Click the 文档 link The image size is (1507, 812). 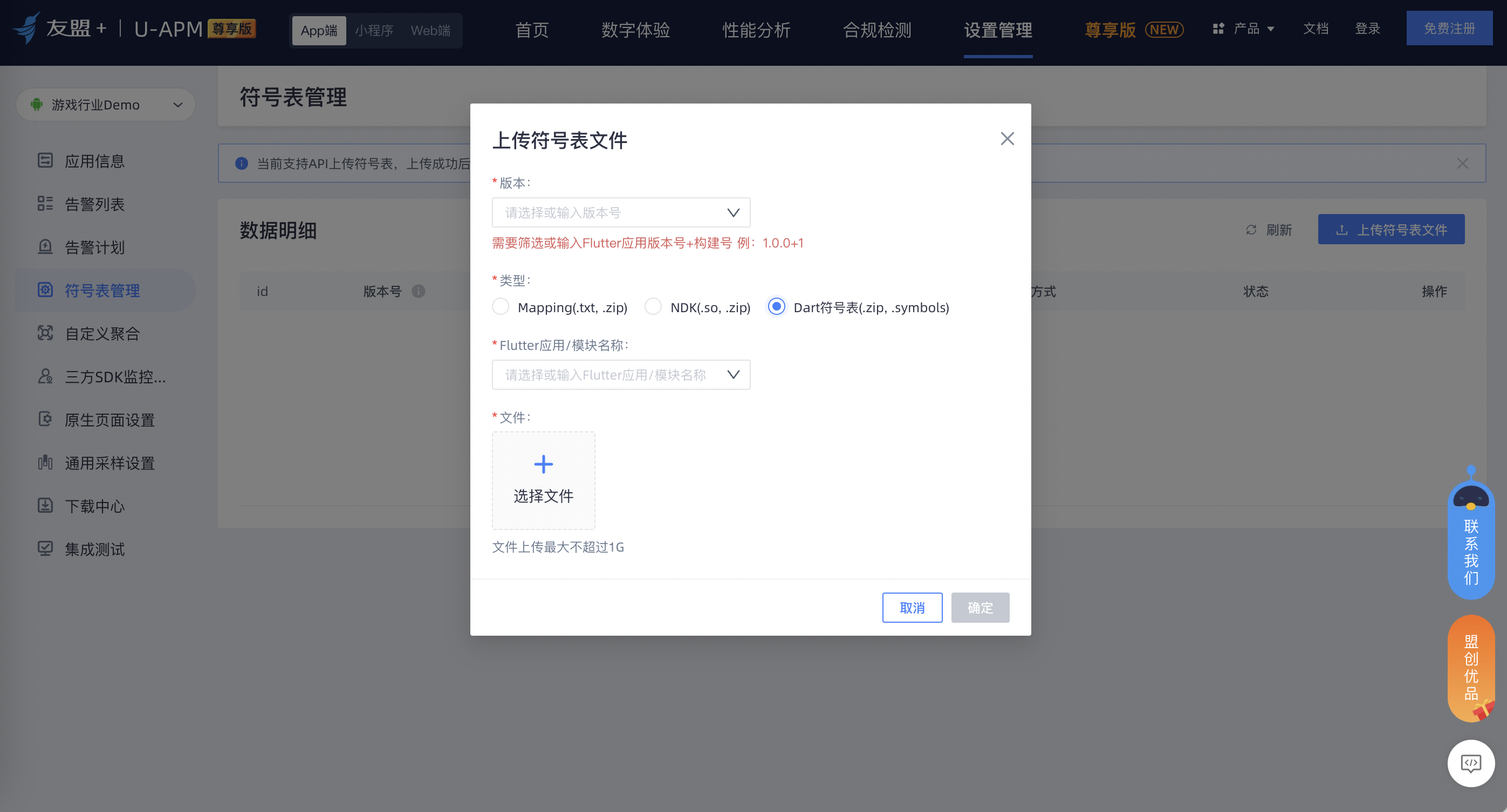click(1316, 29)
